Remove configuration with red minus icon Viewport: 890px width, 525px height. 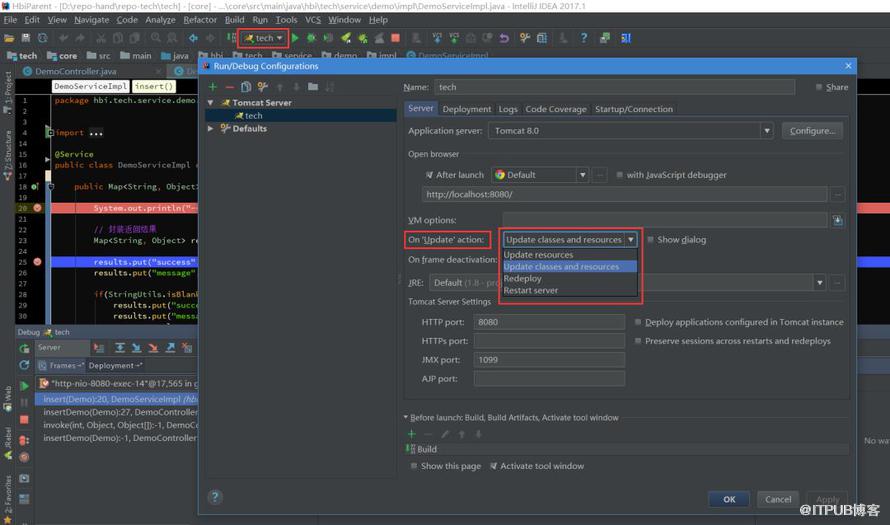(229, 87)
